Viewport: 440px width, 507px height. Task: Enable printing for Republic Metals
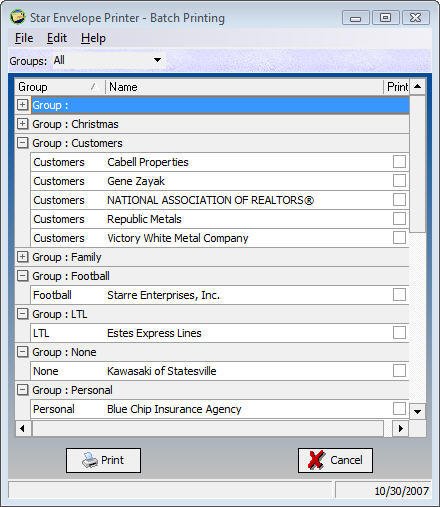pos(399,219)
